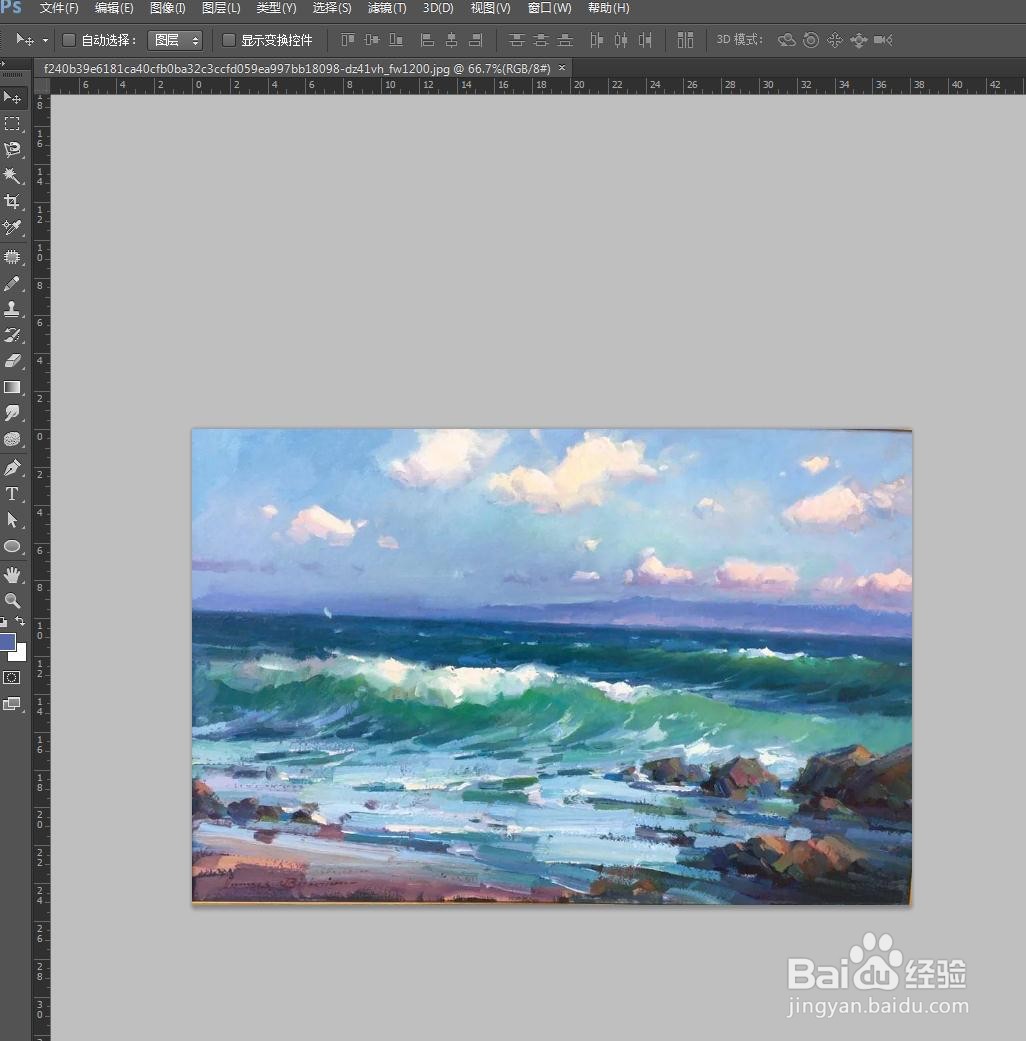Click Align Vertical Centers icon

(x=372, y=40)
